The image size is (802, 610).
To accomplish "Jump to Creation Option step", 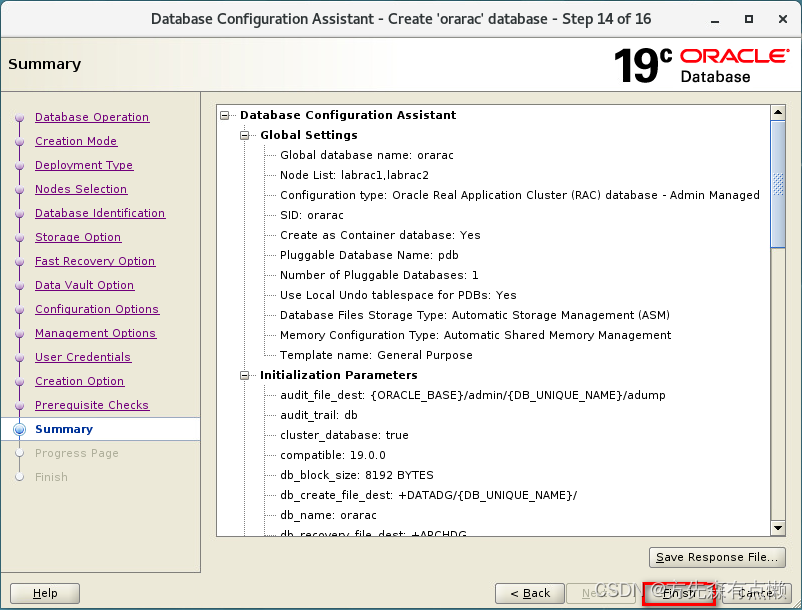I will coord(80,381).
